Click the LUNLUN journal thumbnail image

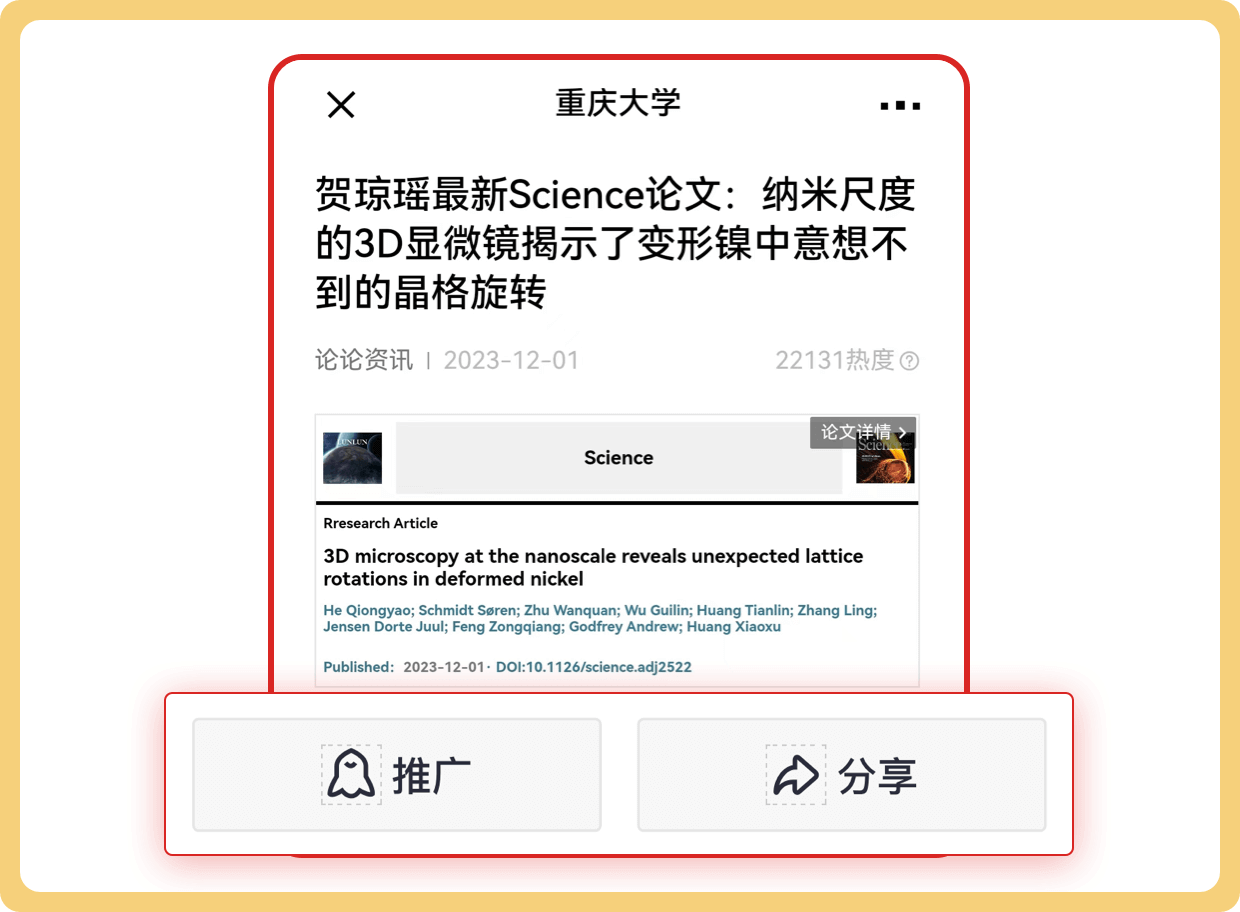[352, 458]
